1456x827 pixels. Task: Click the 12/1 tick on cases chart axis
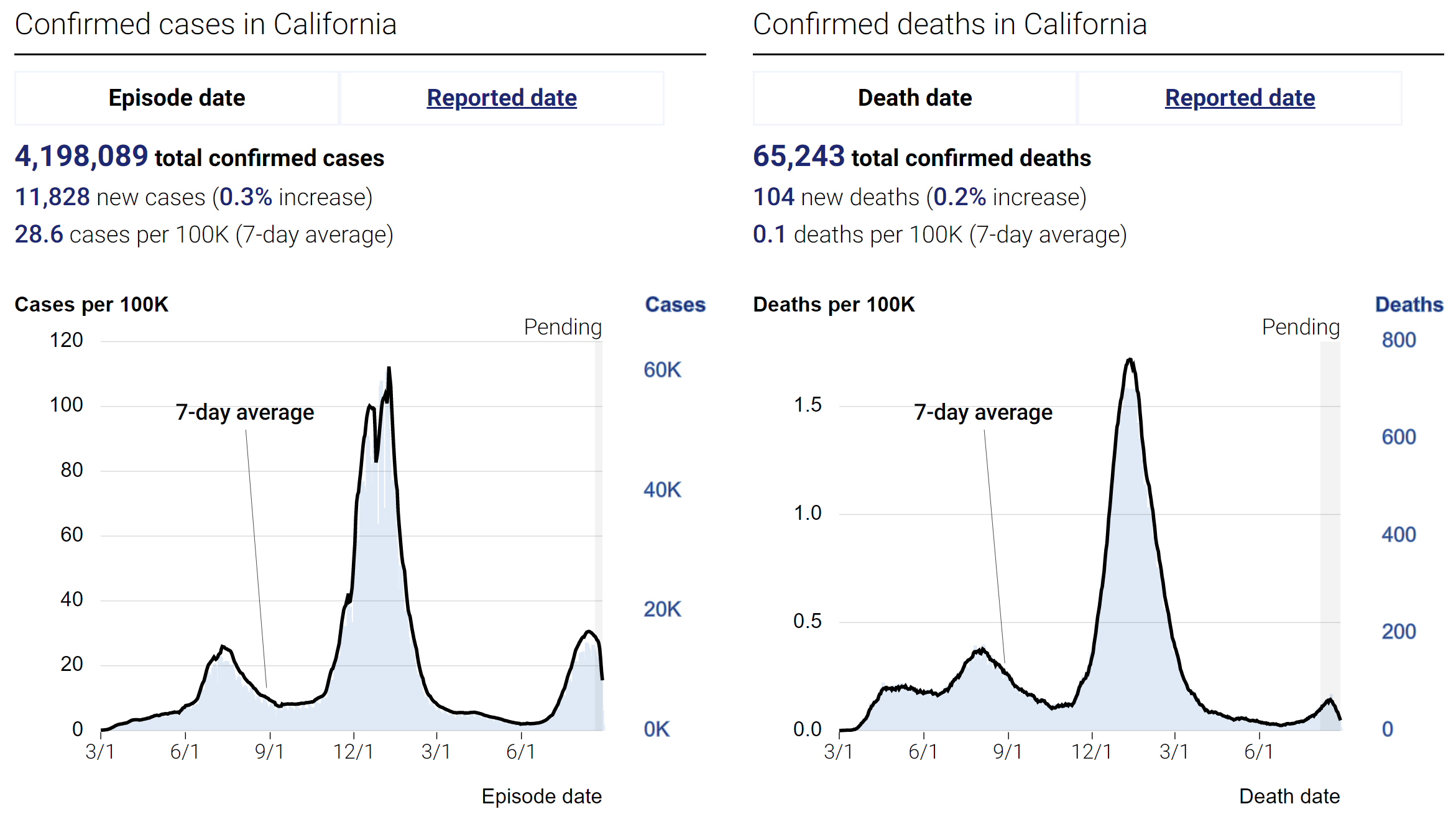point(353,752)
